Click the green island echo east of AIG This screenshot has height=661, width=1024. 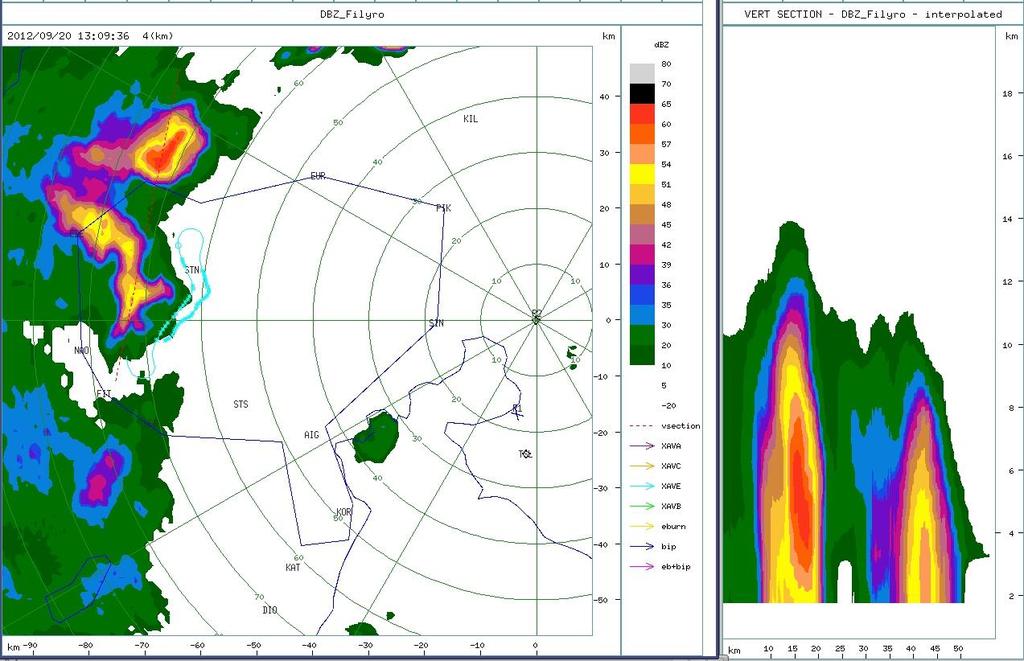coord(376,438)
